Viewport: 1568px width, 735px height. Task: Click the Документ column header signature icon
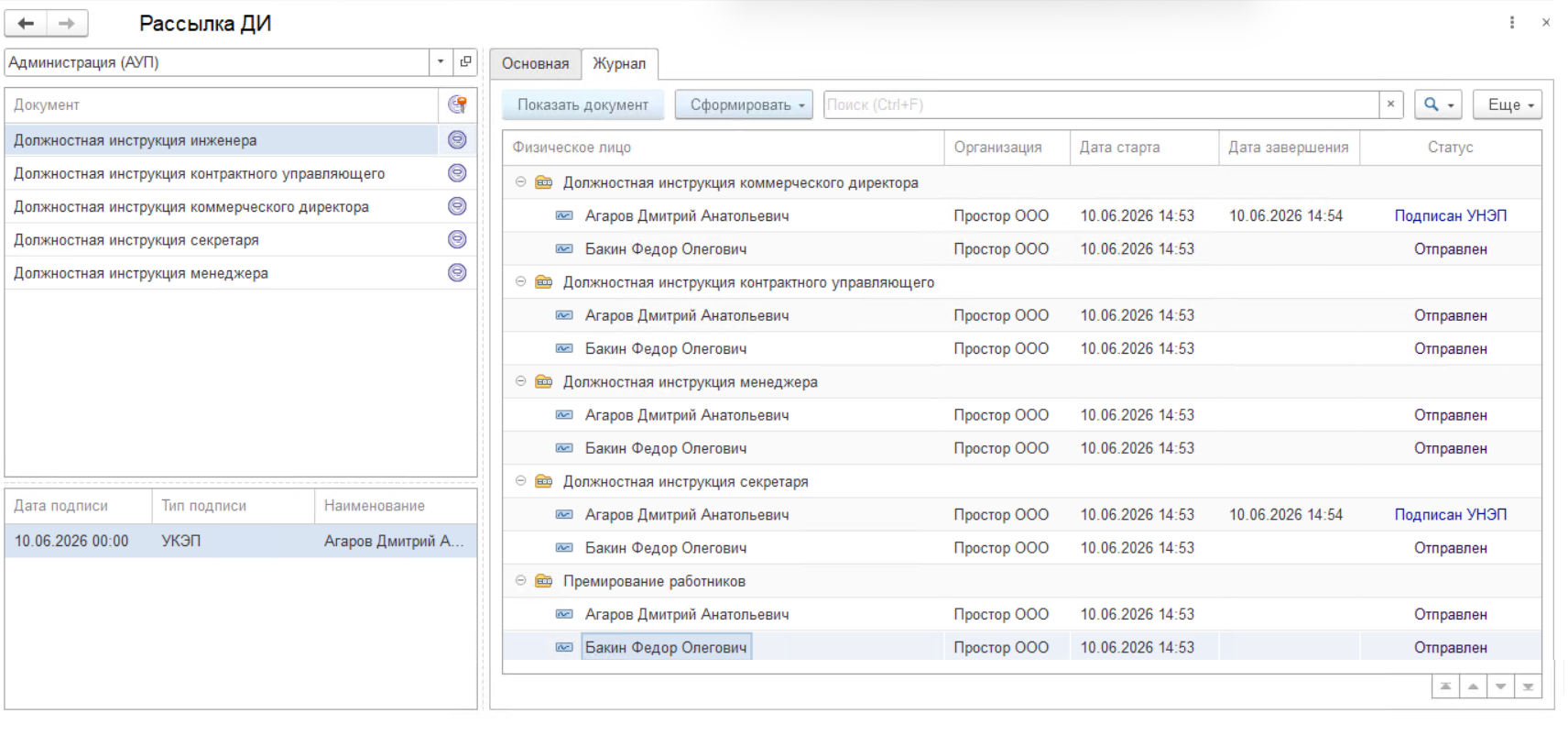[x=457, y=104]
